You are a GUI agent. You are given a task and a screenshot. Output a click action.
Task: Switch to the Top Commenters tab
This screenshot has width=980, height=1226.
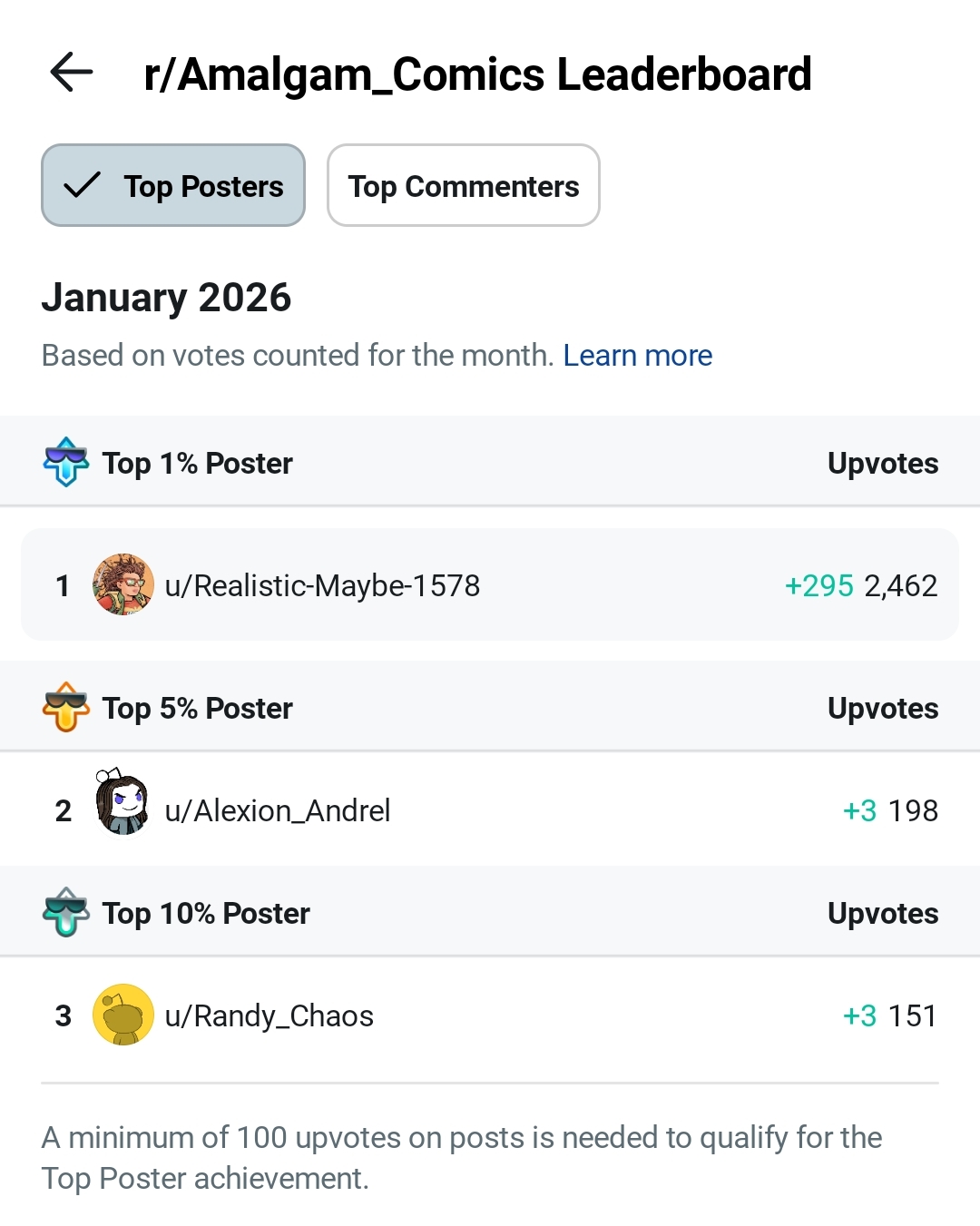pyautogui.click(x=463, y=186)
